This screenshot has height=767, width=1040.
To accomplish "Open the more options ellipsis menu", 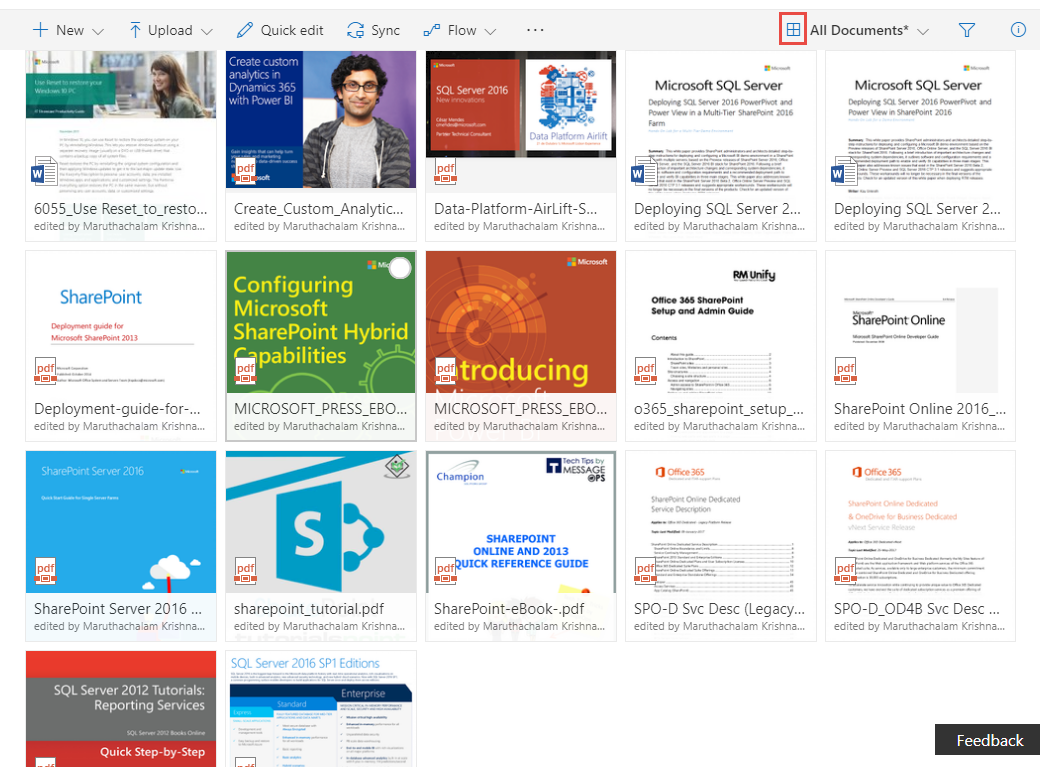I will point(535,31).
